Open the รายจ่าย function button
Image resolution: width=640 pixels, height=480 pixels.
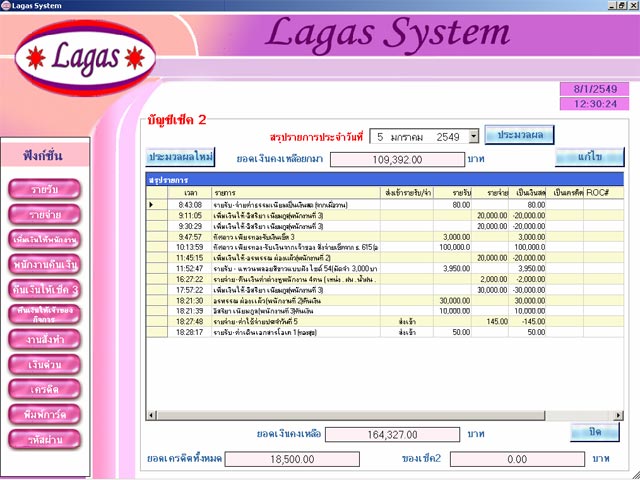click(x=44, y=215)
